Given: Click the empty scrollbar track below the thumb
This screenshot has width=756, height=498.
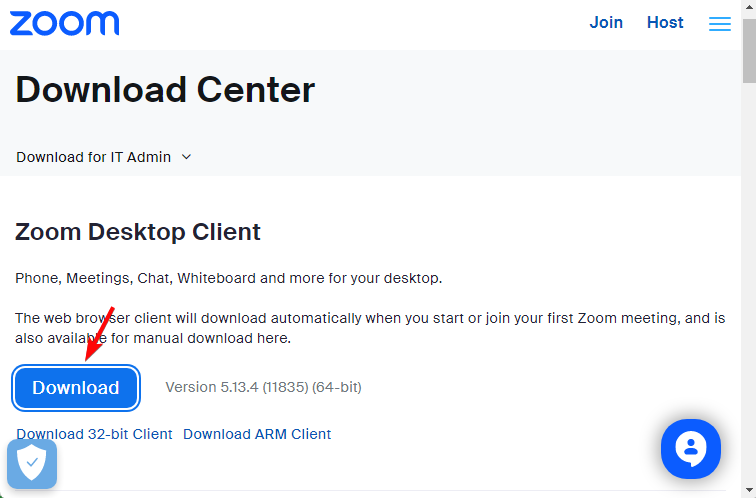Looking at the screenshot, I should click(749, 283).
